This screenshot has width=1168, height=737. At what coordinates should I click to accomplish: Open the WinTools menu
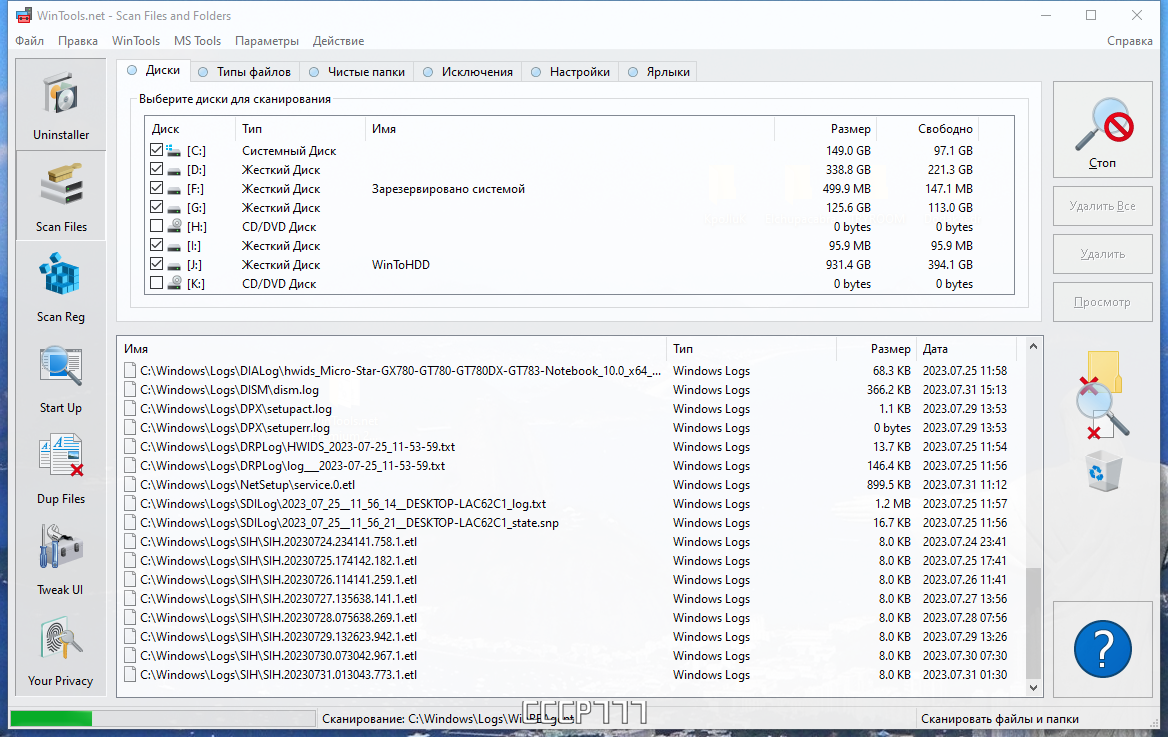point(136,41)
